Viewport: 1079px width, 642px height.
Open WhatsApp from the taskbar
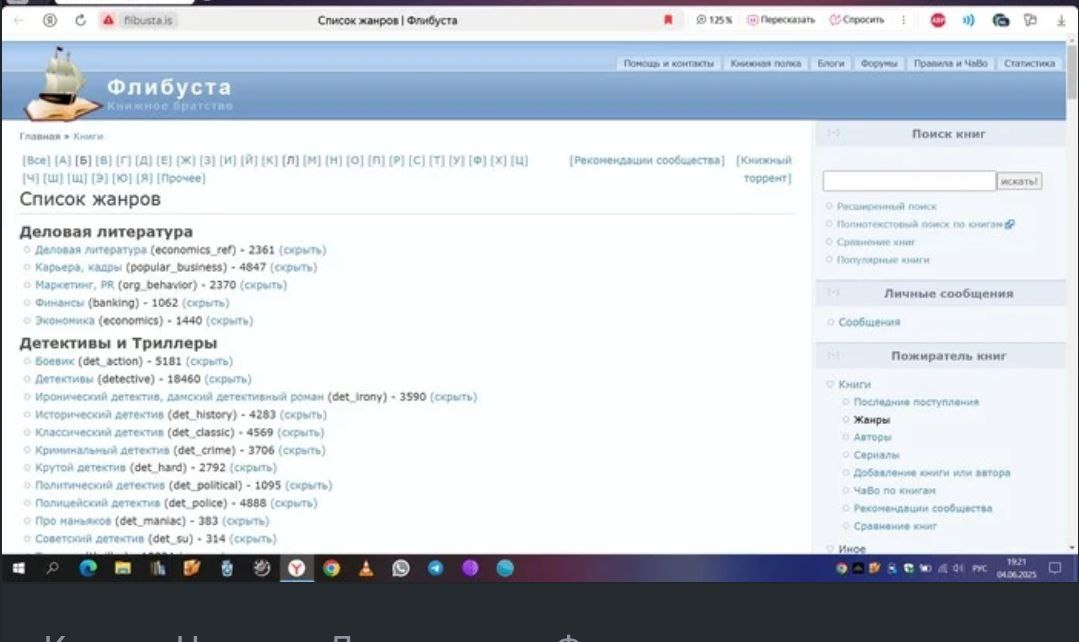click(400, 568)
